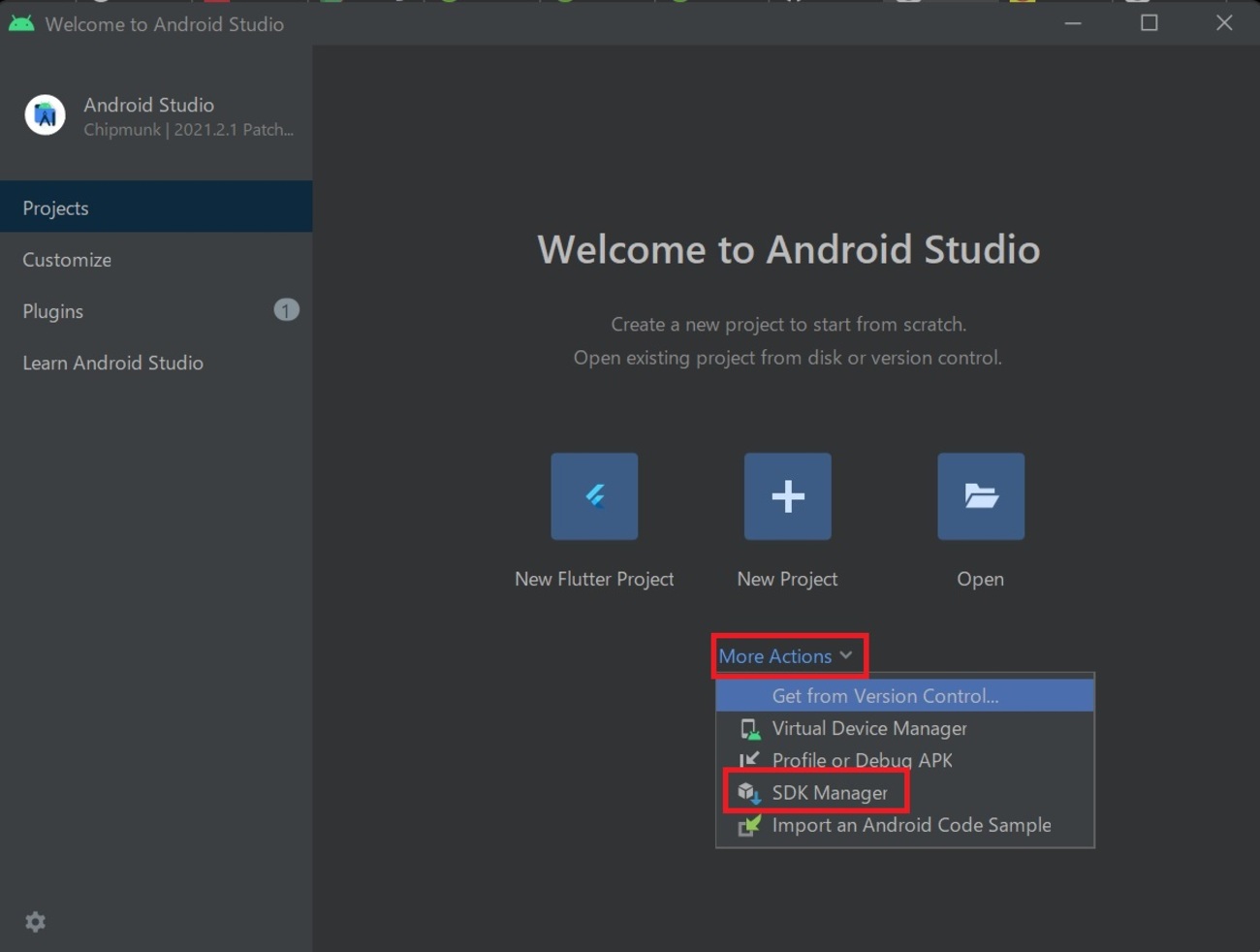Open settings via the bottom-left gear icon
Viewport: 1260px width, 952px height.
36,922
